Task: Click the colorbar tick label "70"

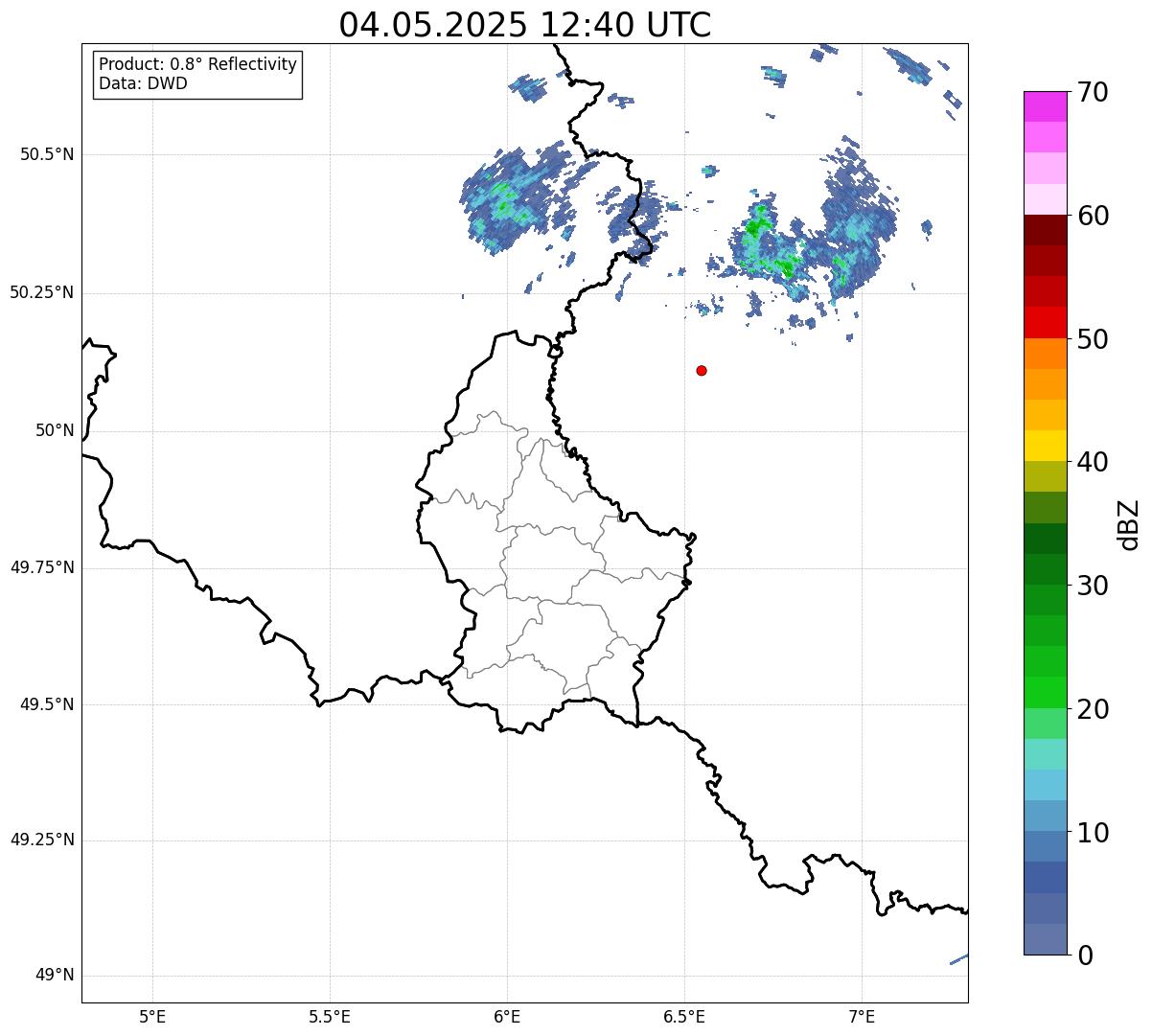Action: pos(1093,92)
